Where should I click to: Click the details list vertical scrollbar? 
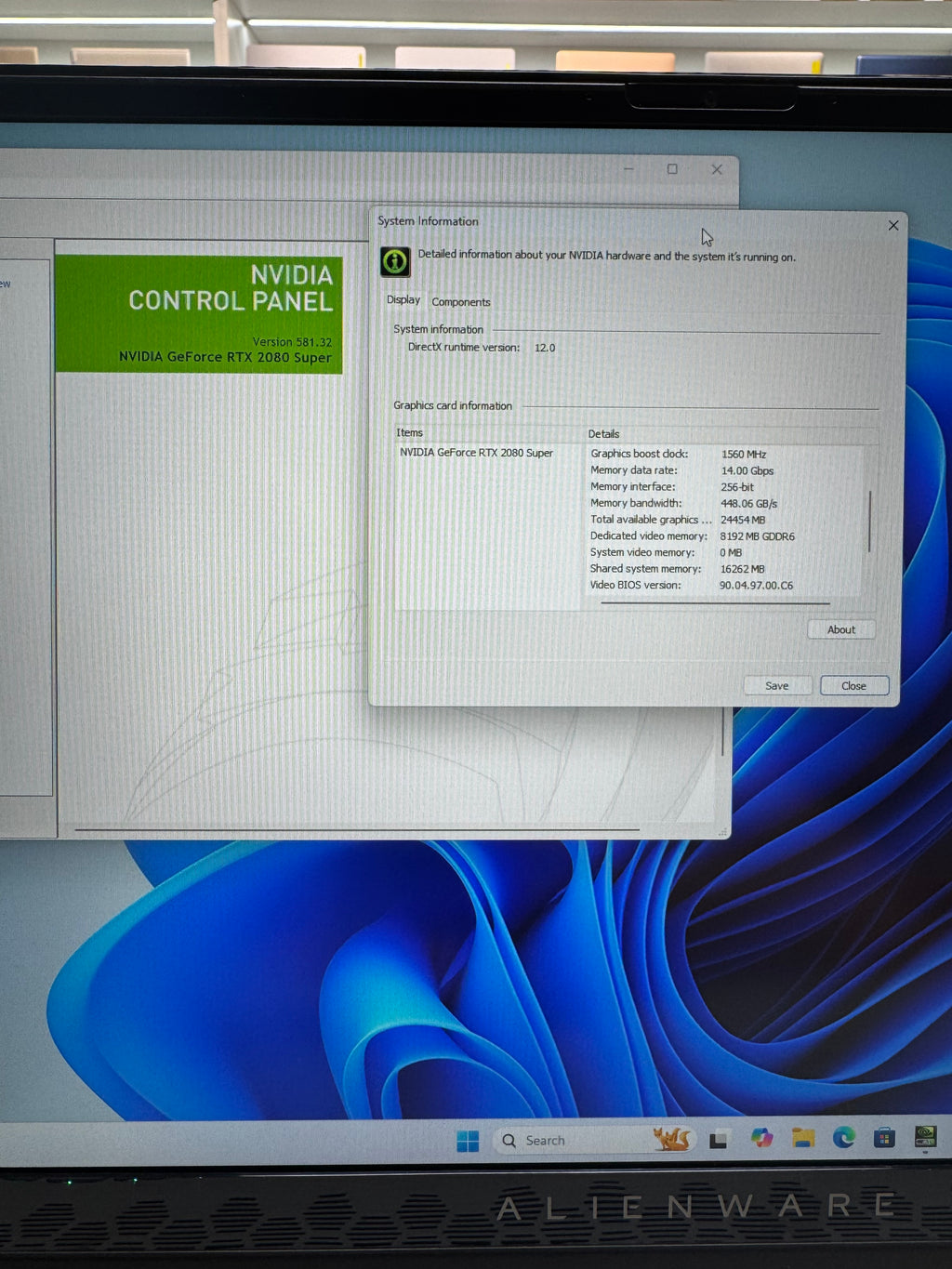tap(869, 521)
